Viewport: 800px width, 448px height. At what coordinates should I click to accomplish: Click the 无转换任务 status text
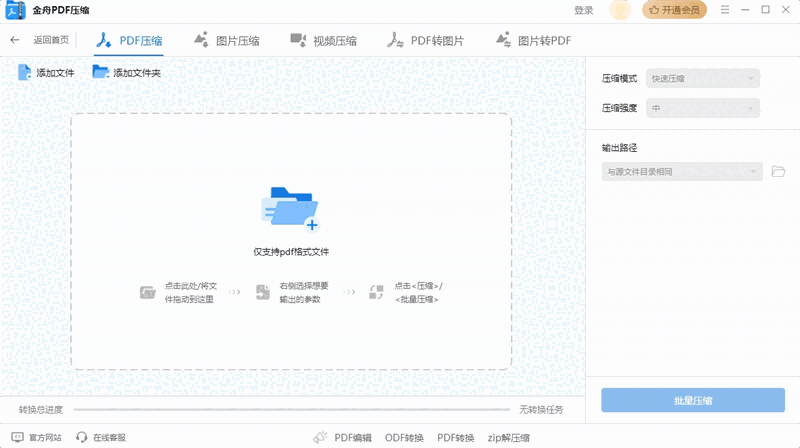(x=541, y=409)
